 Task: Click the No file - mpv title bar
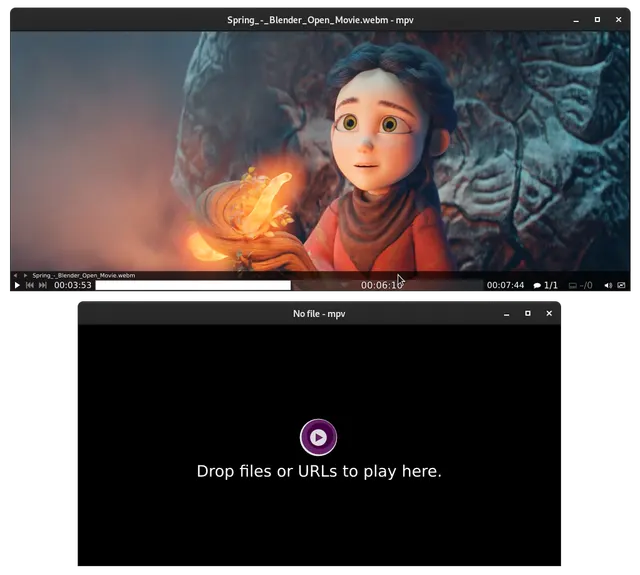(x=319, y=313)
